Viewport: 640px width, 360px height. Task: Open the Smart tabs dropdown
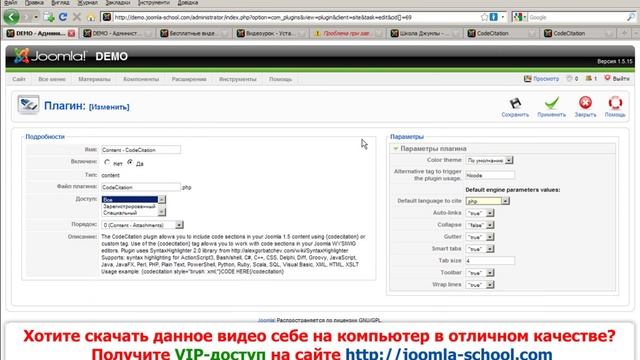coord(480,249)
